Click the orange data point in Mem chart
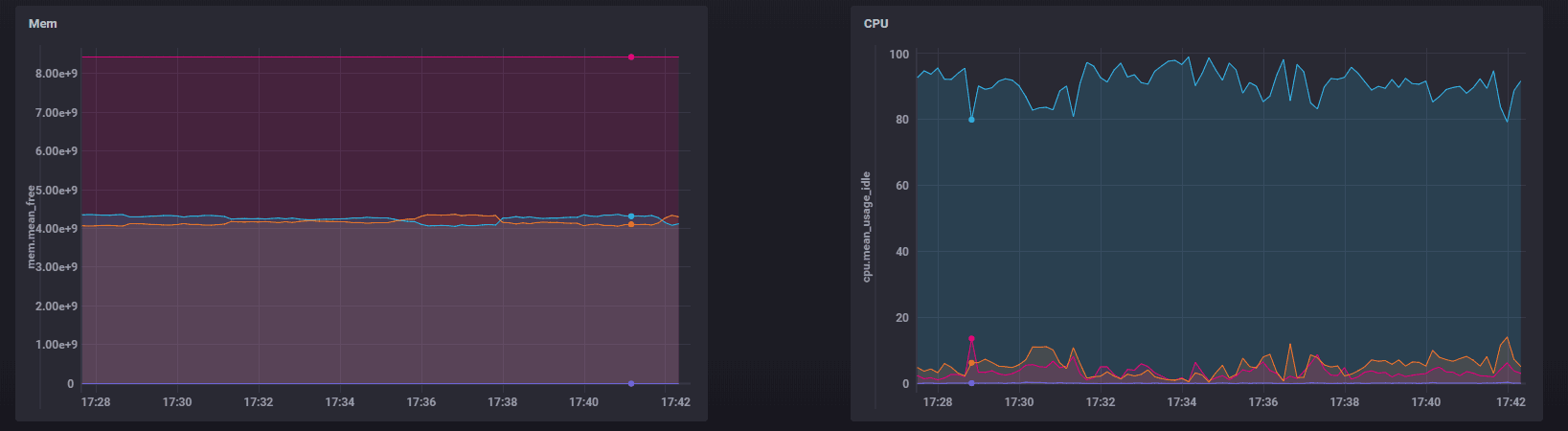The width and height of the screenshot is (1568, 431). tap(631, 224)
